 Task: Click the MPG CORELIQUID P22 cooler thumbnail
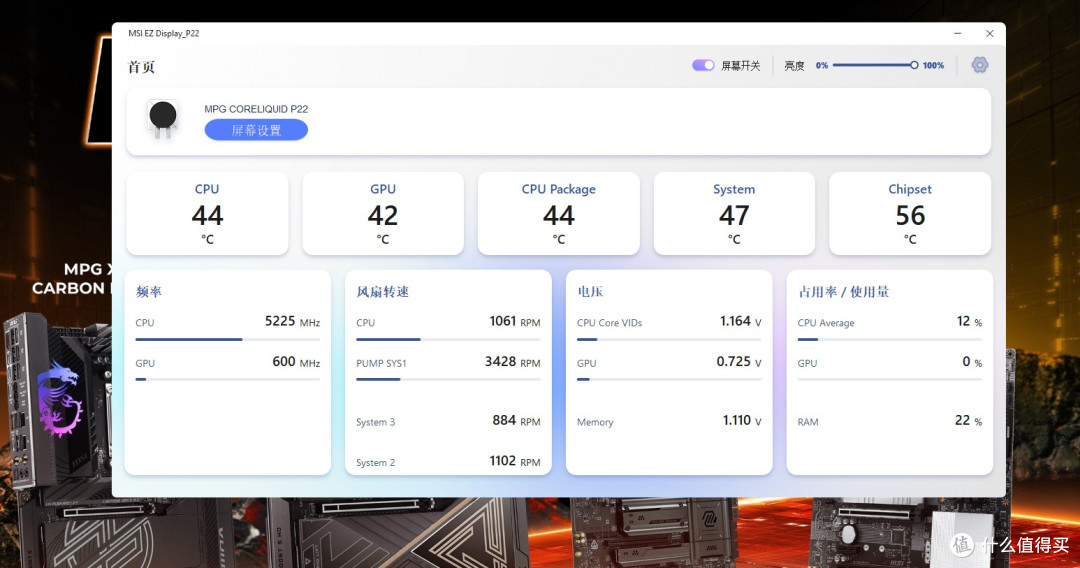(x=163, y=118)
